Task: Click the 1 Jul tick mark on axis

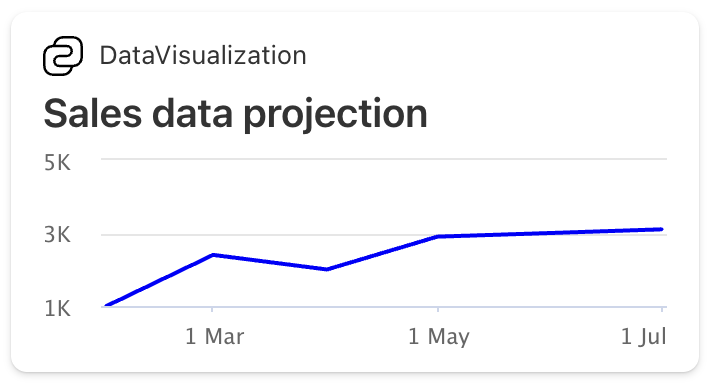Action: [662, 309]
